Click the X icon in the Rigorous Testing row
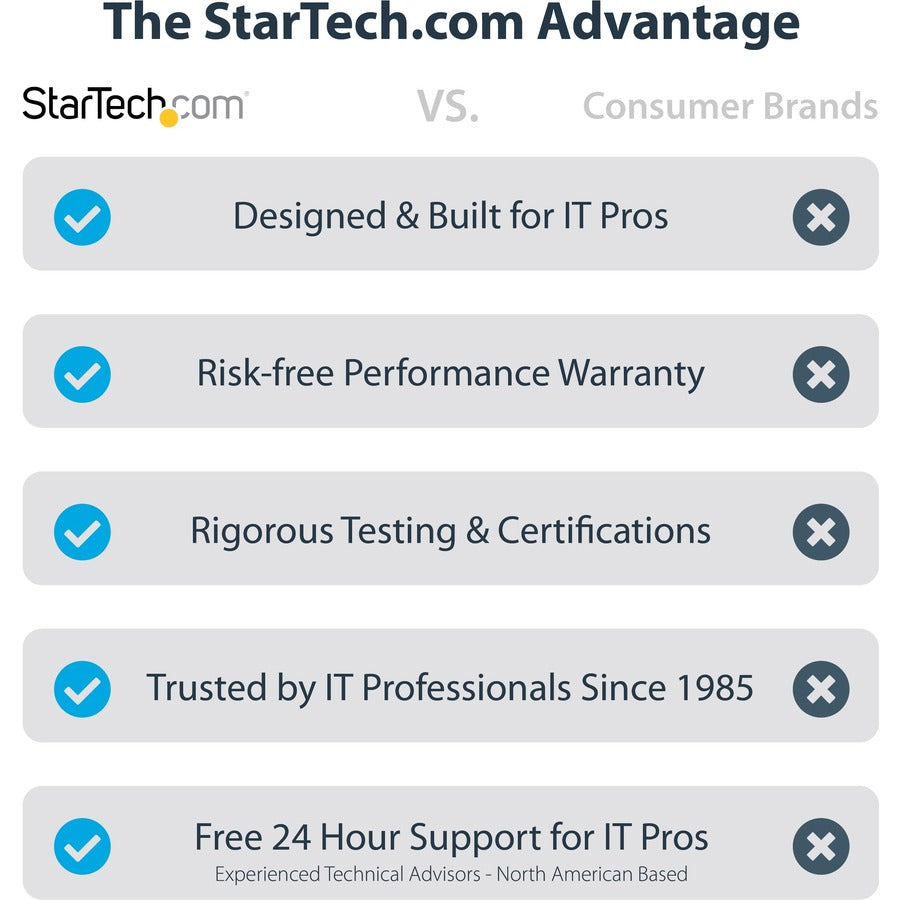The image size is (900, 900). [x=821, y=531]
